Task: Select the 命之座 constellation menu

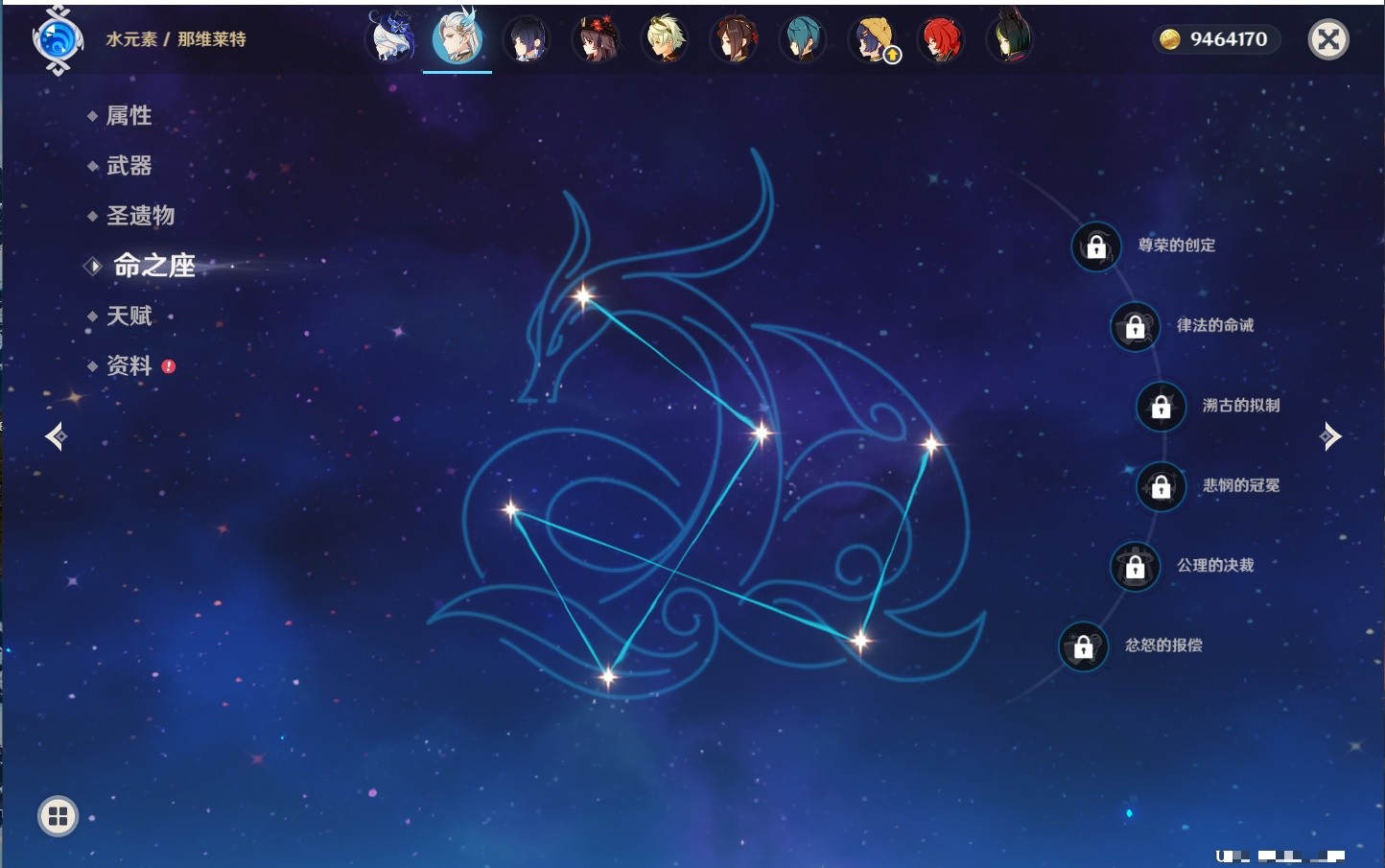Action: click(x=153, y=266)
